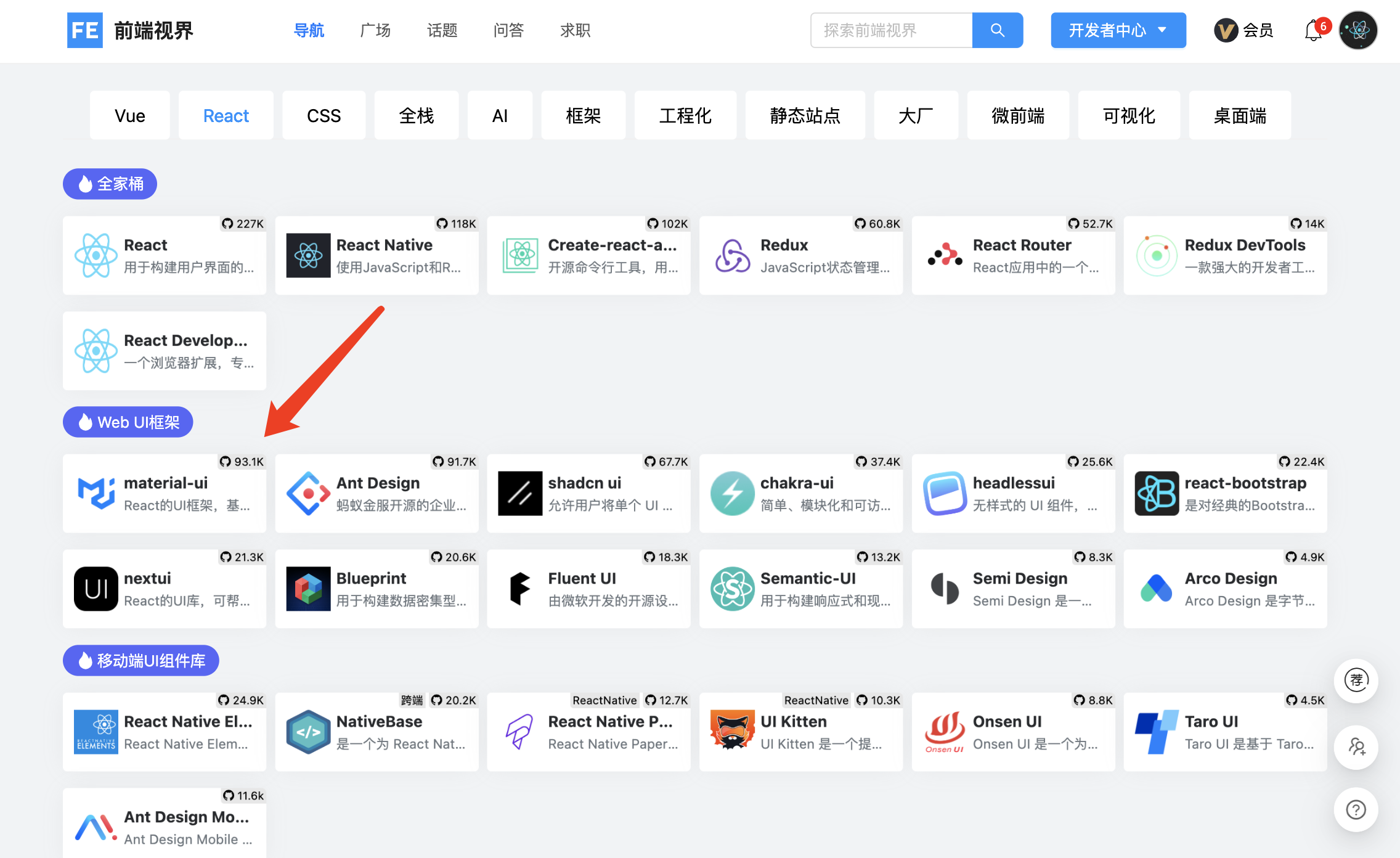Image resolution: width=1400 pixels, height=858 pixels.
Task: Click the search input field
Action: pos(891,30)
